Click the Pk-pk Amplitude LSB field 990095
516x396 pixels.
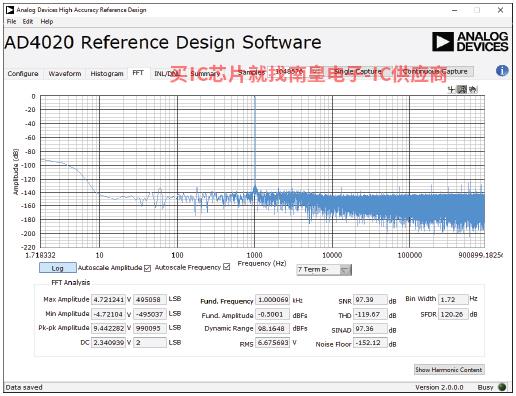(x=150, y=328)
